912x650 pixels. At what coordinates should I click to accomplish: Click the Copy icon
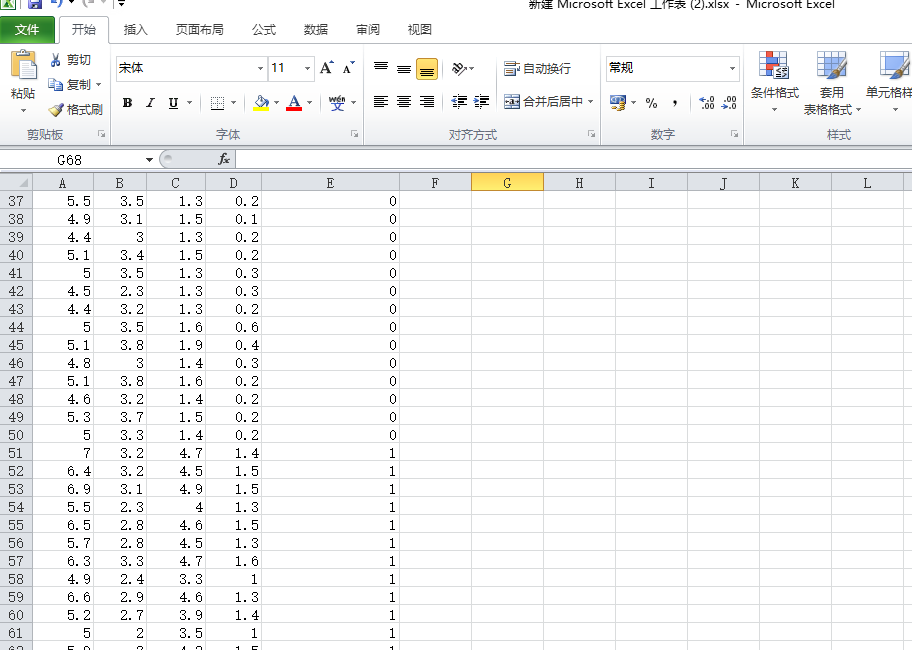click(x=56, y=85)
